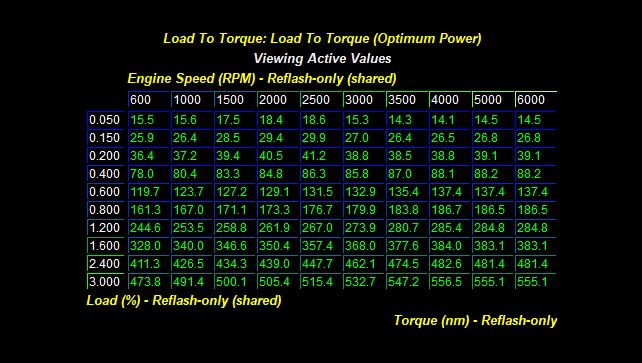642x363 pixels.
Task: Click the Load (%) axis label
Action: [184, 301]
